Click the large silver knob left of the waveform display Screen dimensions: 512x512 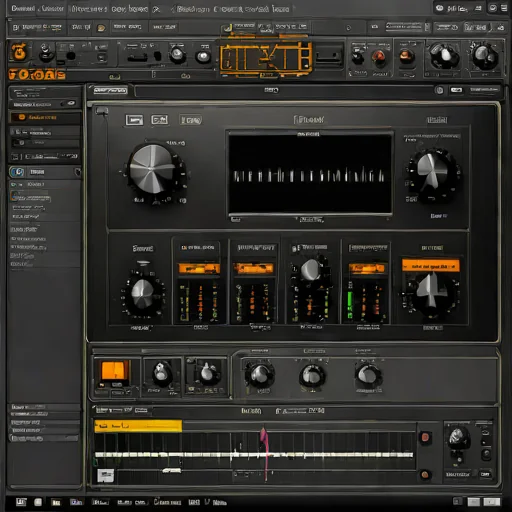coord(153,169)
